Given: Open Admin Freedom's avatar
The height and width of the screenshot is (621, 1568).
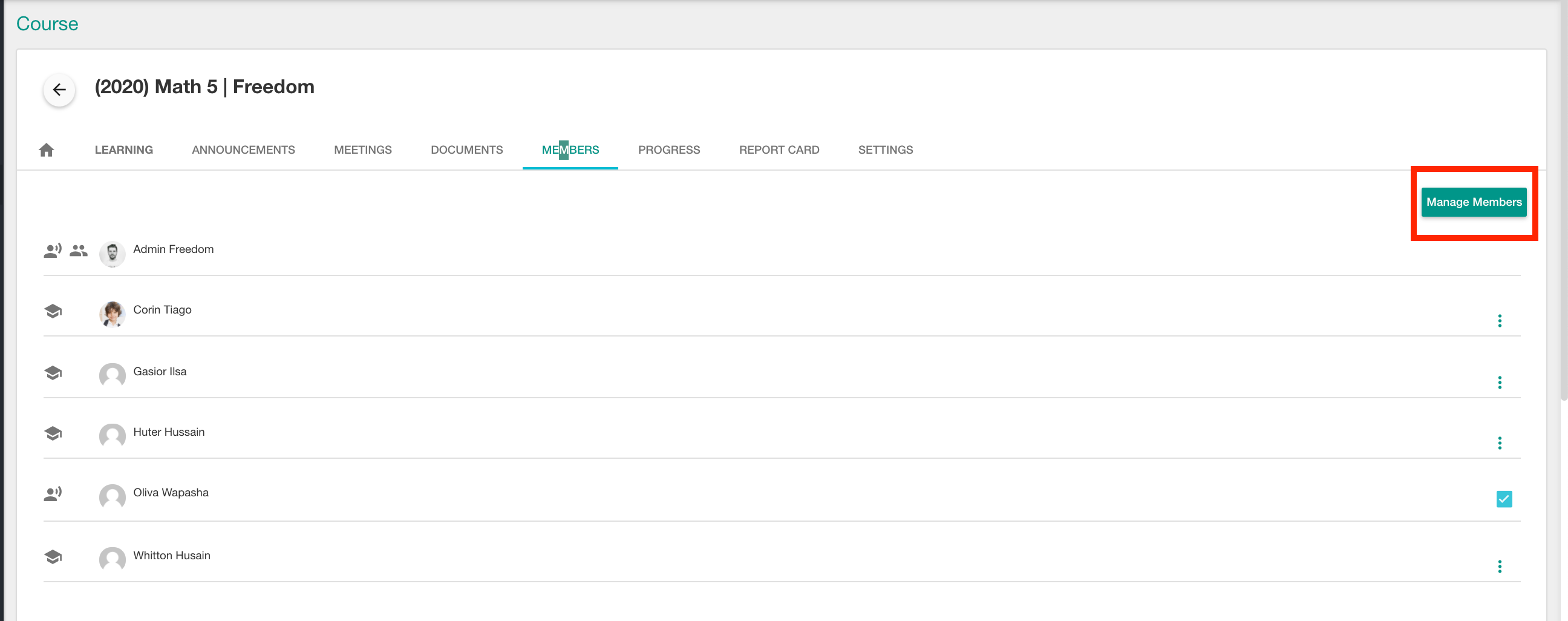Looking at the screenshot, I should point(113,254).
